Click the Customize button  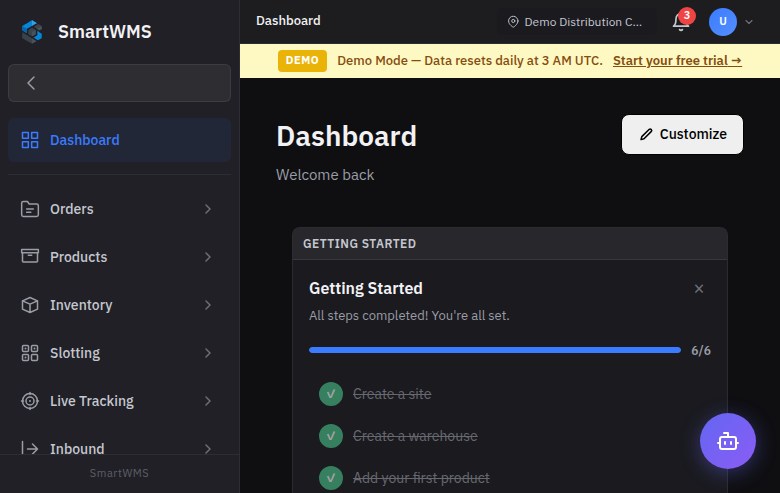point(682,134)
